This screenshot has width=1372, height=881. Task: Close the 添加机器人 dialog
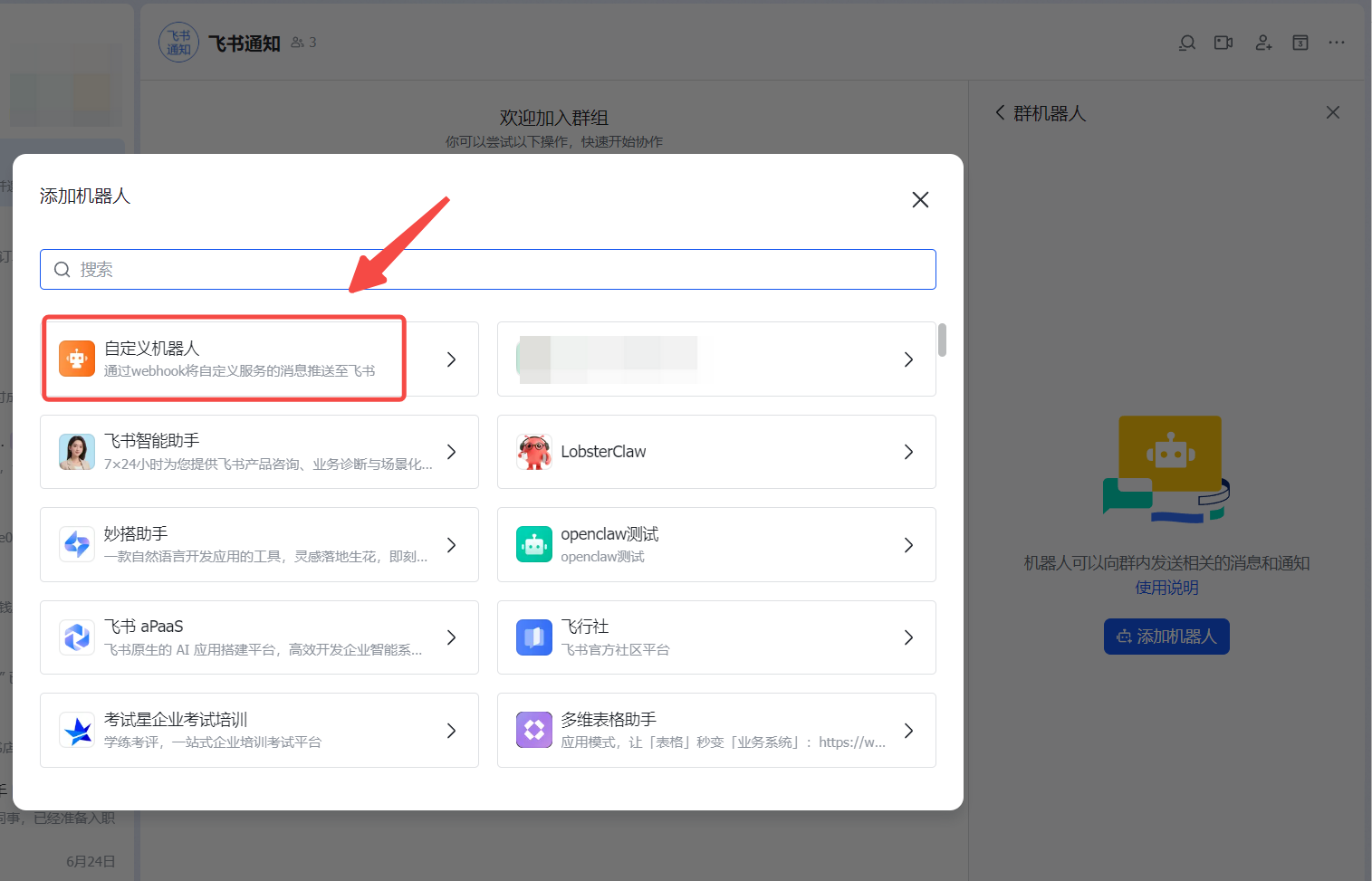click(x=920, y=199)
